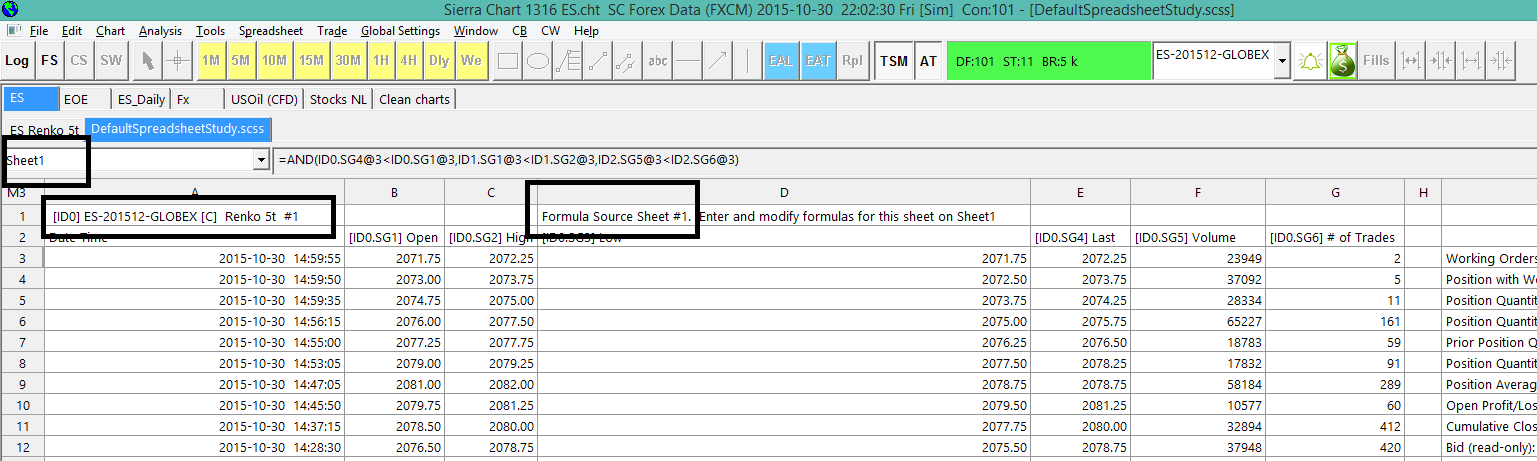Image resolution: width=1537 pixels, height=461 pixels.
Task: Select the pointer arrow tool
Action: tap(148, 61)
